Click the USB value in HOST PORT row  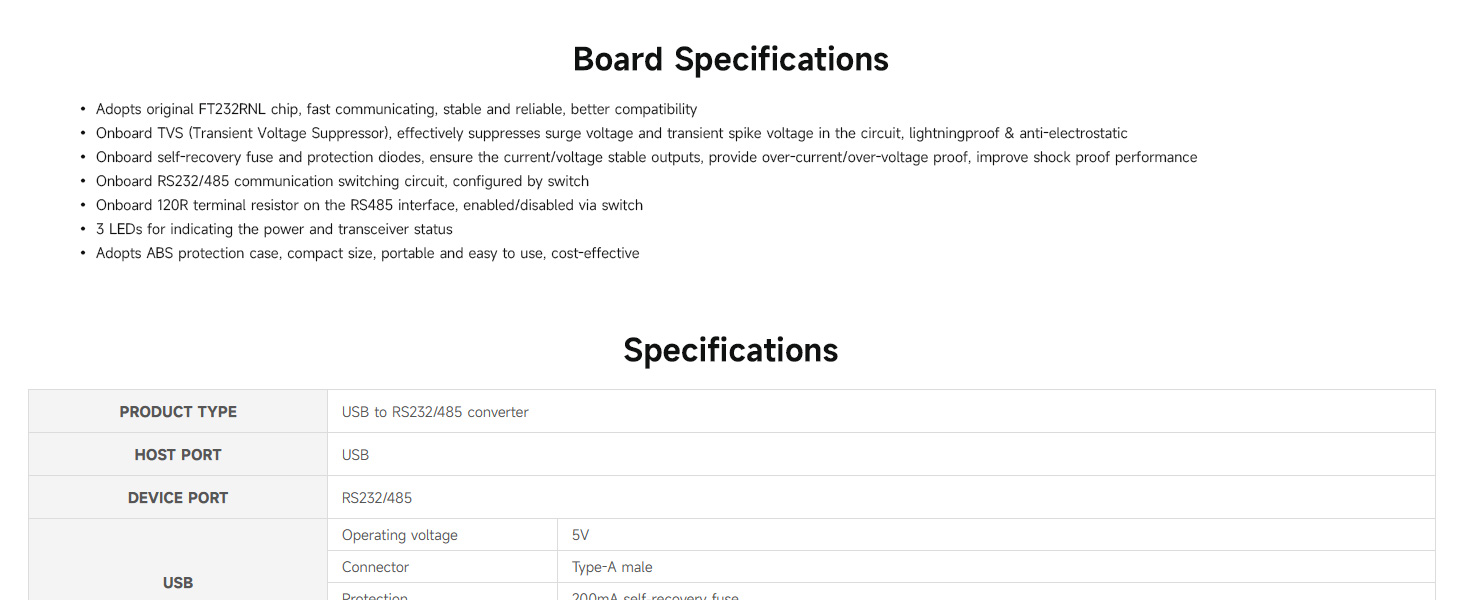[355, 455]
